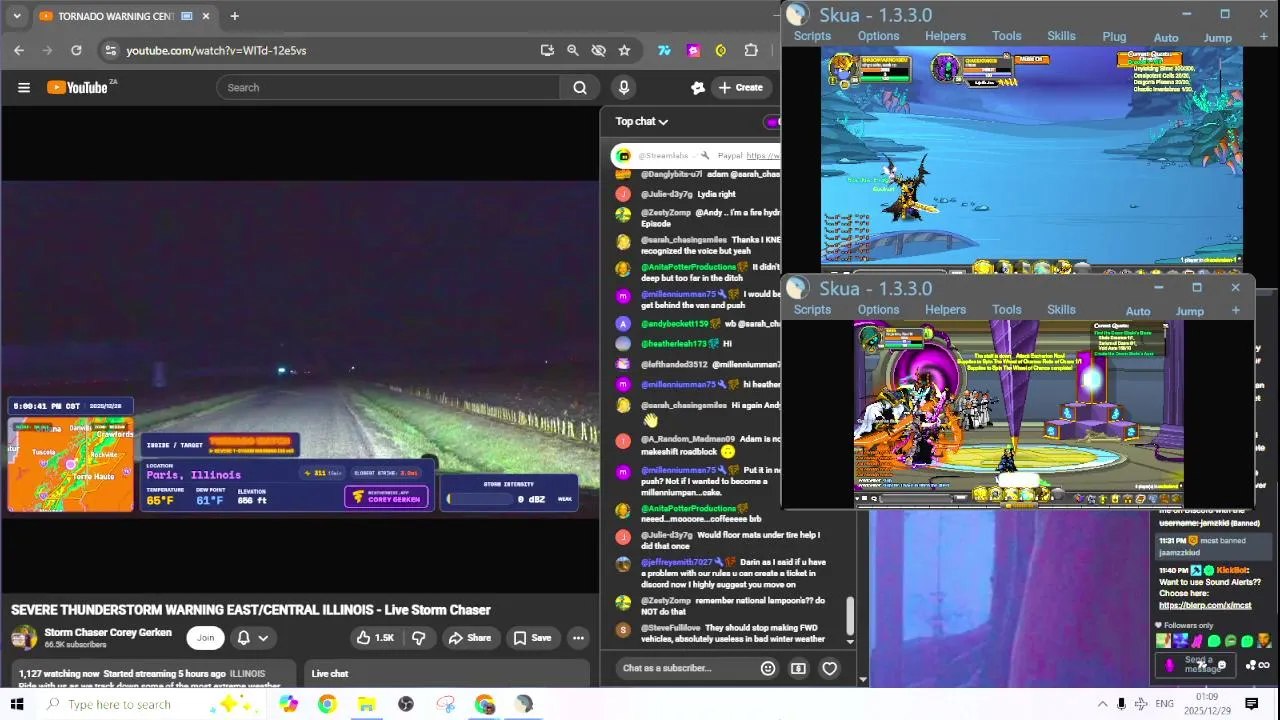Share the storm chaser video

[x=470, y=638]
